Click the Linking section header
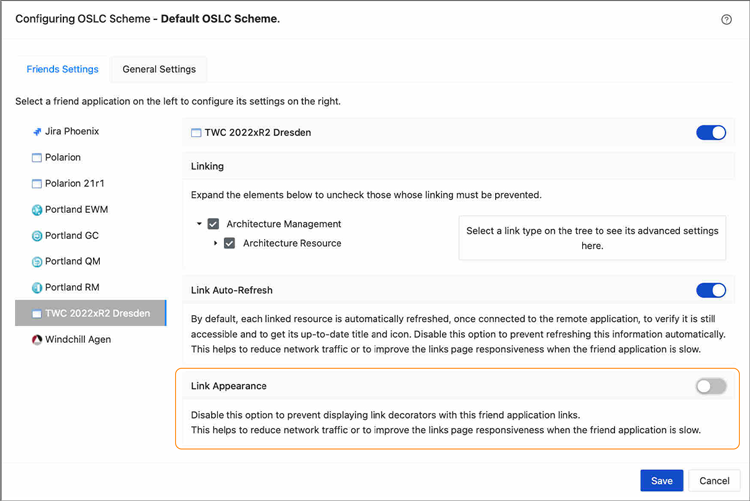 459,166
